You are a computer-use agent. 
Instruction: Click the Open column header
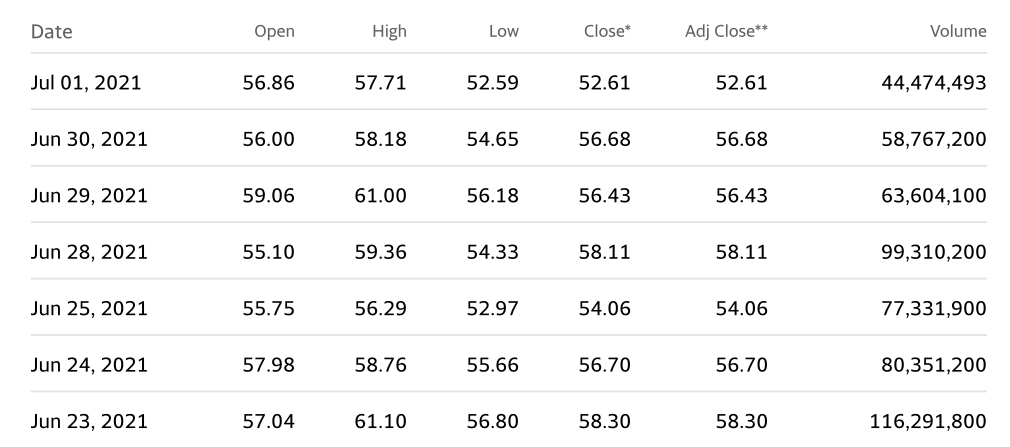click(x=275, y=32)
